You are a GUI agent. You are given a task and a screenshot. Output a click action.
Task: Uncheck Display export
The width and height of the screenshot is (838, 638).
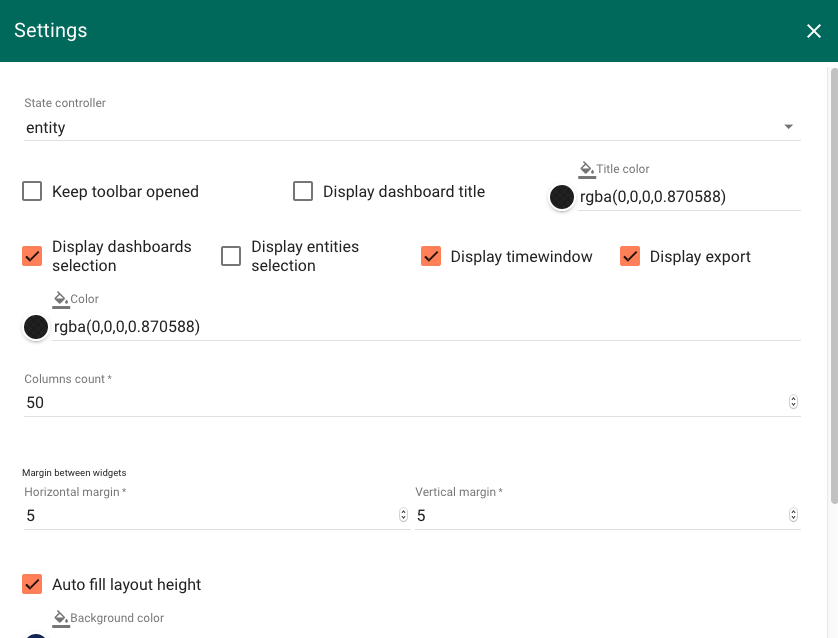630,256
